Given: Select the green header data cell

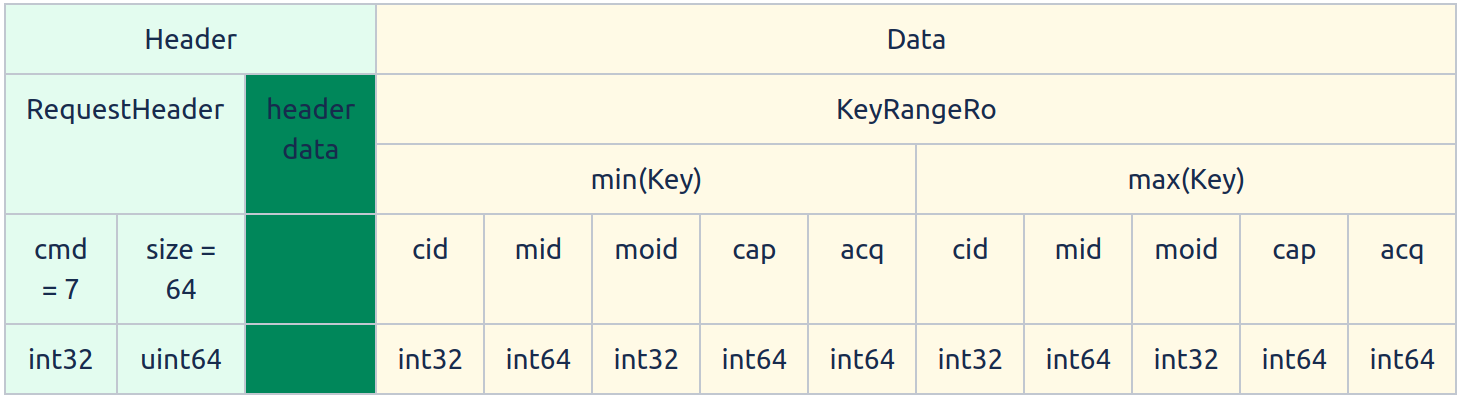Looking at the screenshot, I should coord(310,144).
